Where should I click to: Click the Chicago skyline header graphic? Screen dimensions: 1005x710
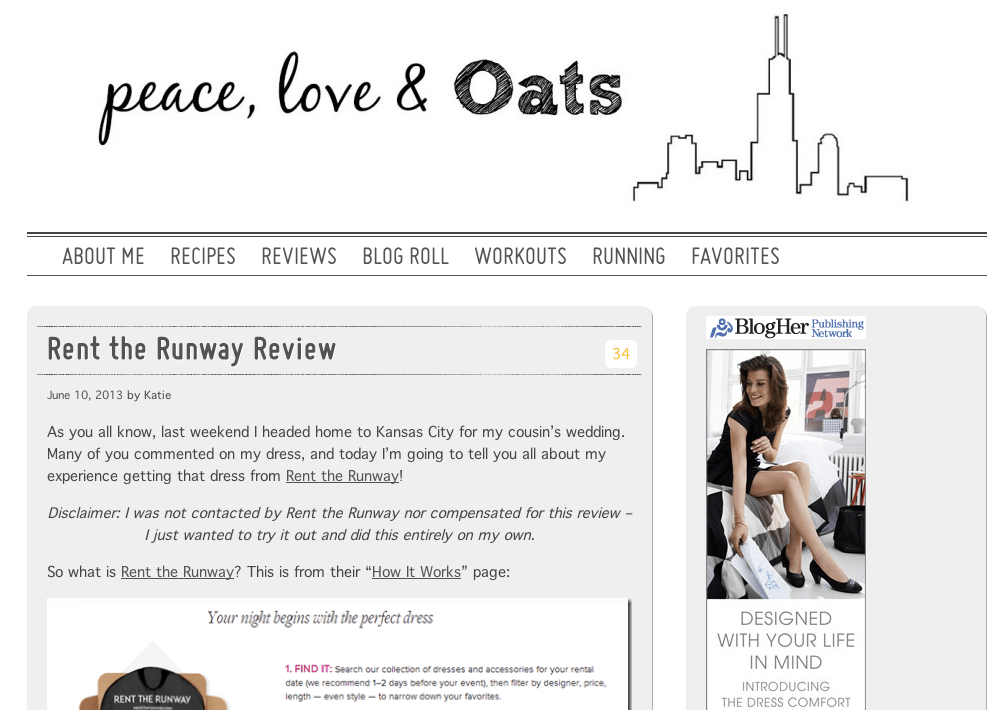point(770,108)
